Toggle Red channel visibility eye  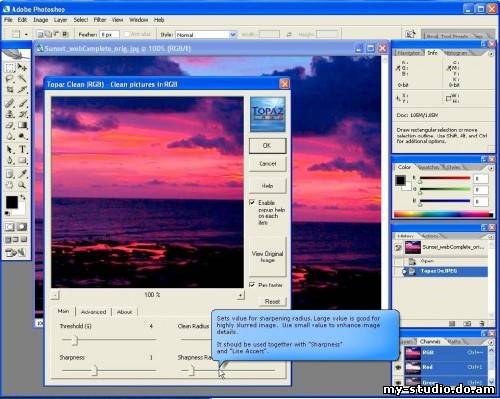[399, 367]
